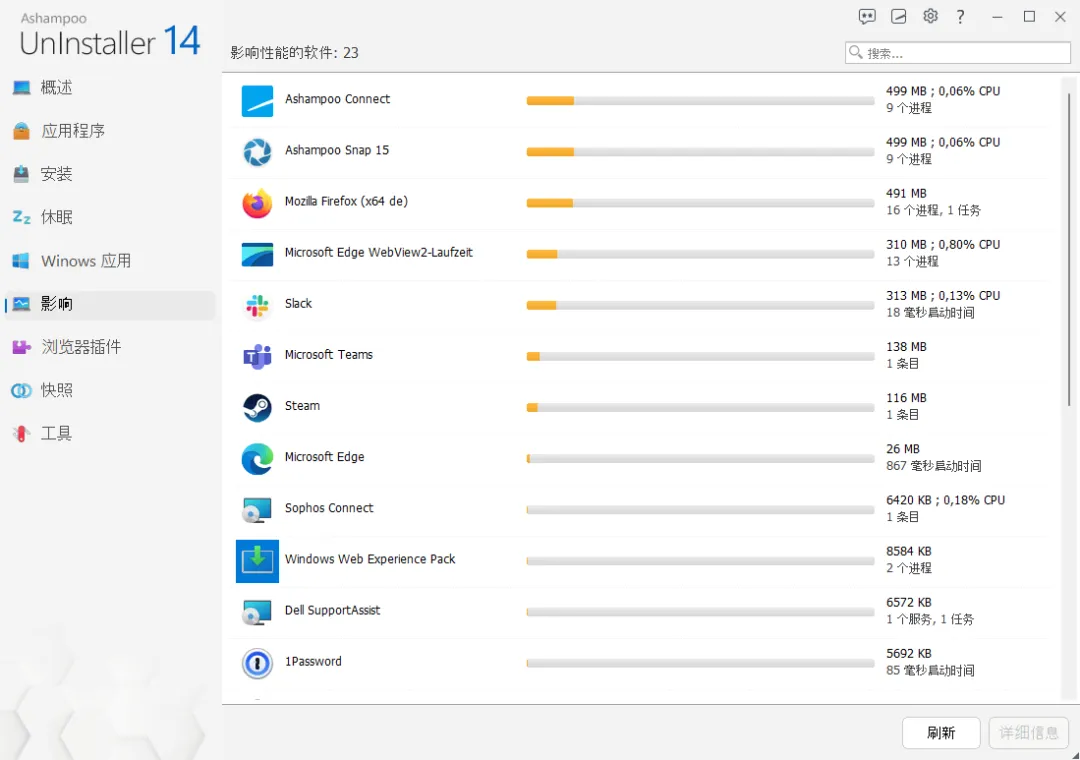Select the 影响 sidebar item
The height and width of the screenshot is (760, 1080).
tap(110, 304)
